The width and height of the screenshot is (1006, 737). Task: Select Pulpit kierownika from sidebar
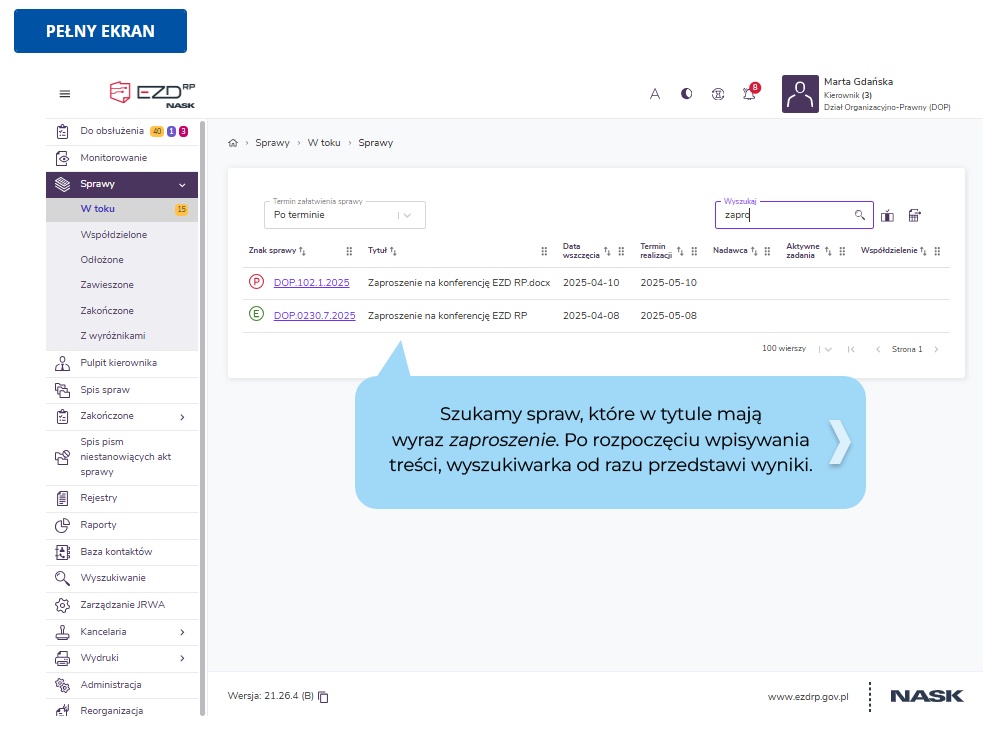coord(118,363)
